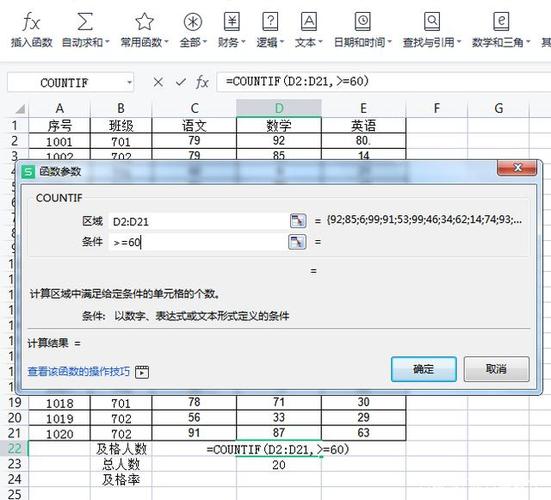Expand the 财务 dropdown arrow
The width and height of the screenshot is (551, 500).
click(243, 43)
